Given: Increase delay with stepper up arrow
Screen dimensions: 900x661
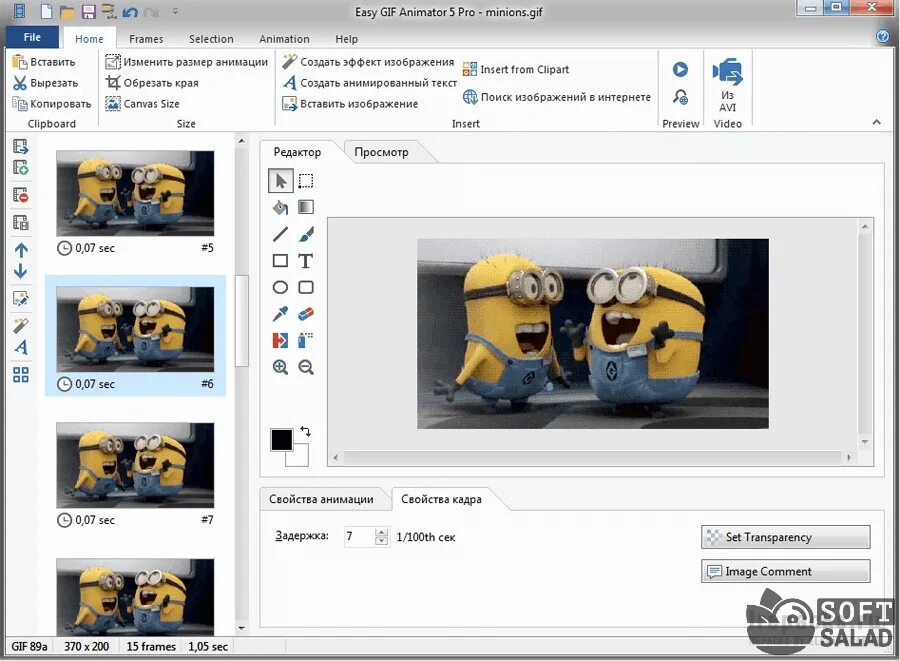Looking at the screenshot, I should tap(381, 532).
